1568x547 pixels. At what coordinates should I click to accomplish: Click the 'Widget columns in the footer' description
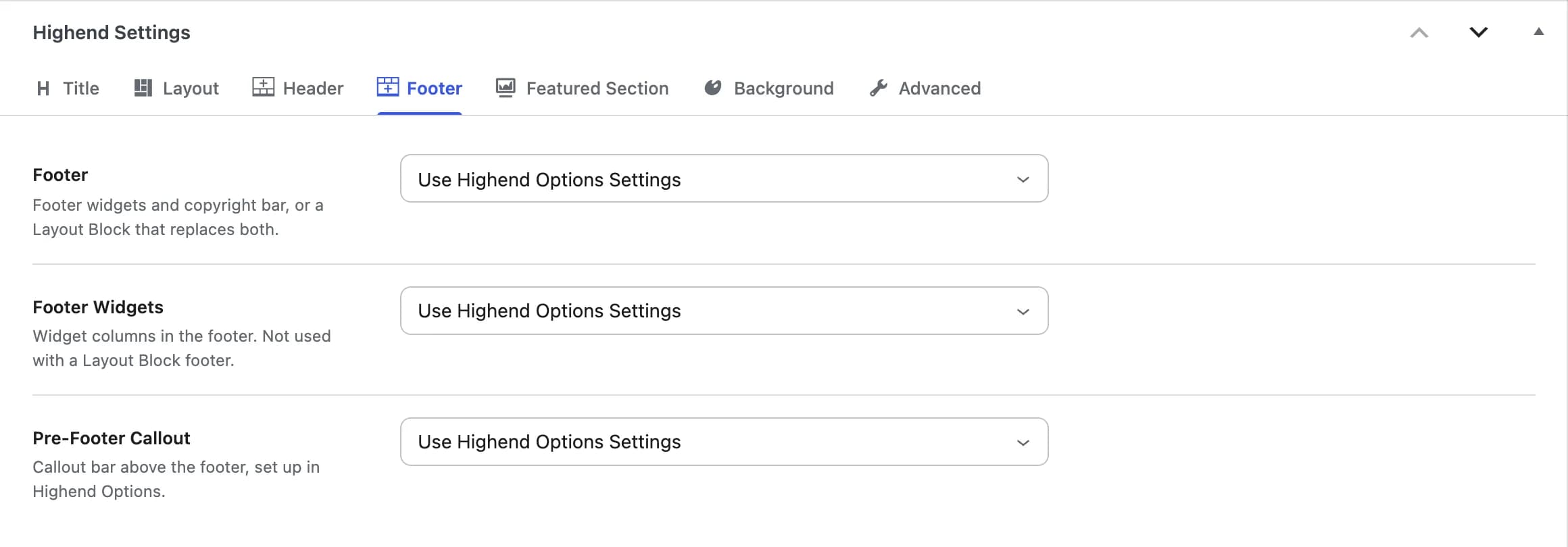(182, 348)
